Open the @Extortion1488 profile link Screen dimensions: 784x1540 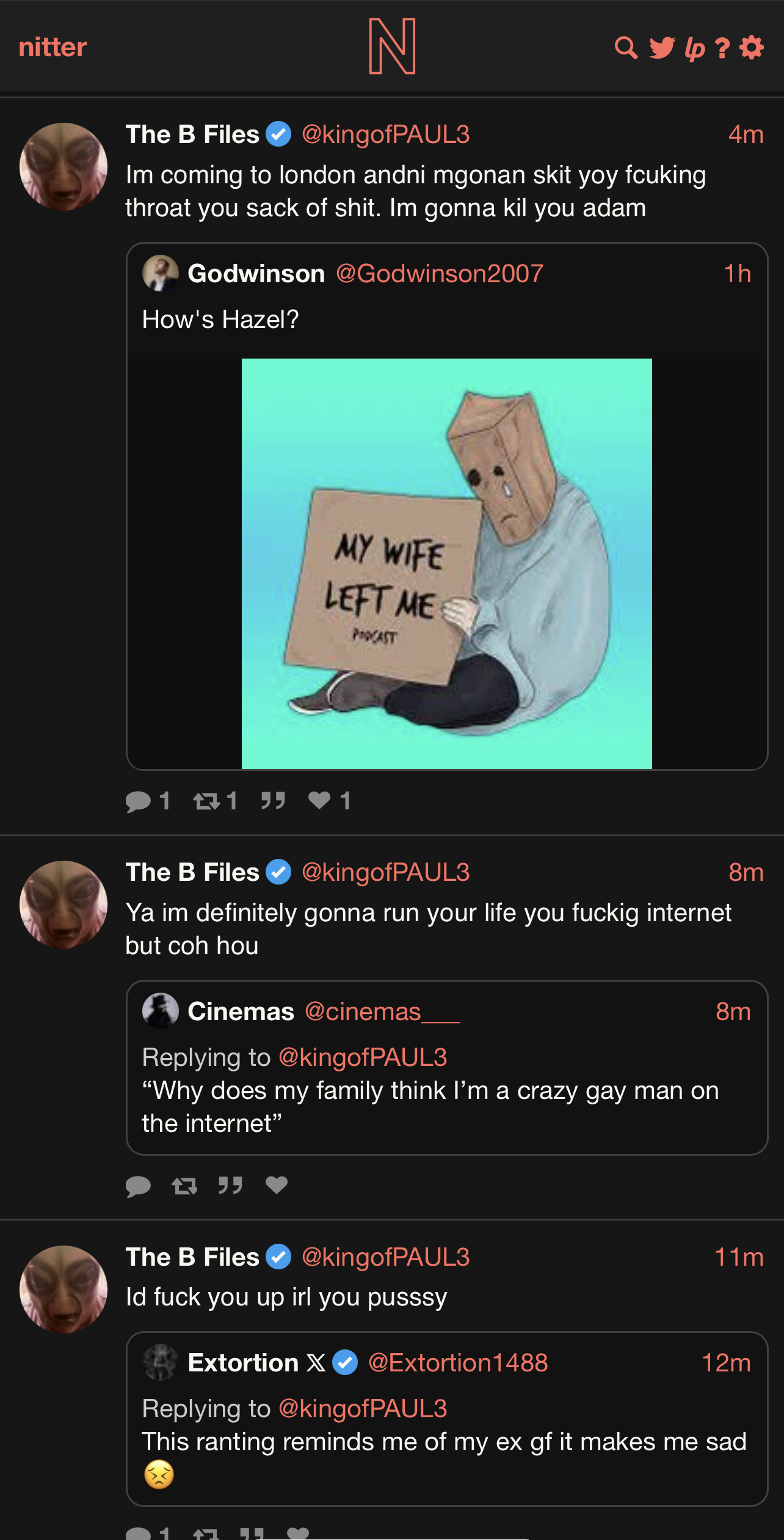pyautogui.click(x=458, y=1363)
